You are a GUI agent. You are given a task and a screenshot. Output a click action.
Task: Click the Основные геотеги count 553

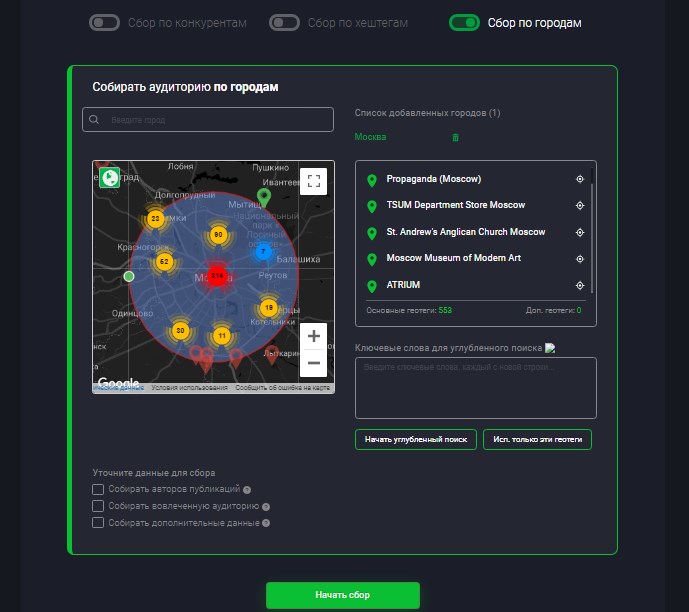[x=445, y=310]
